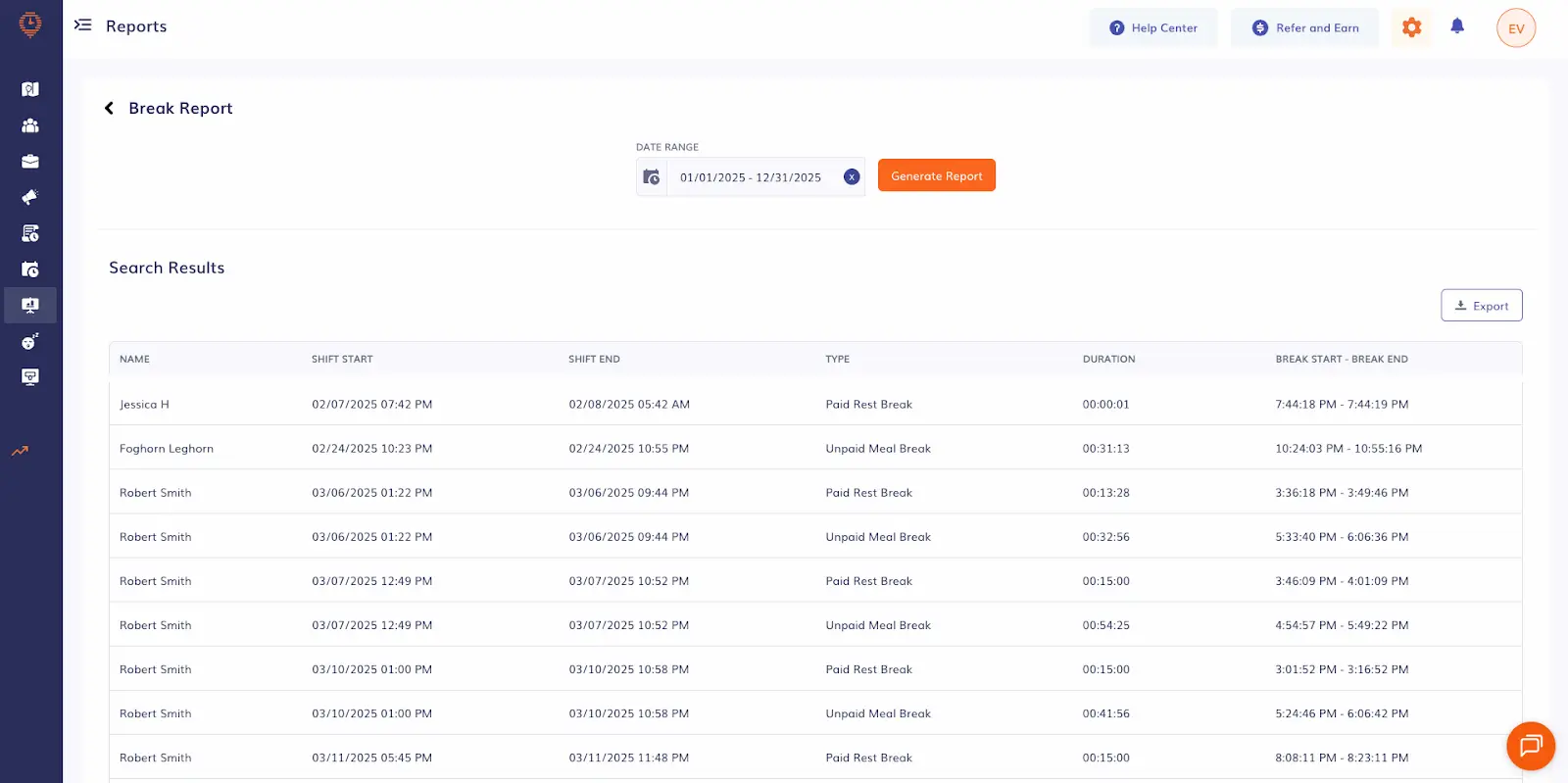This screenshot has height=783, width=1568.
Task: Select the Jessica H name cell
Action: (144, 405)
